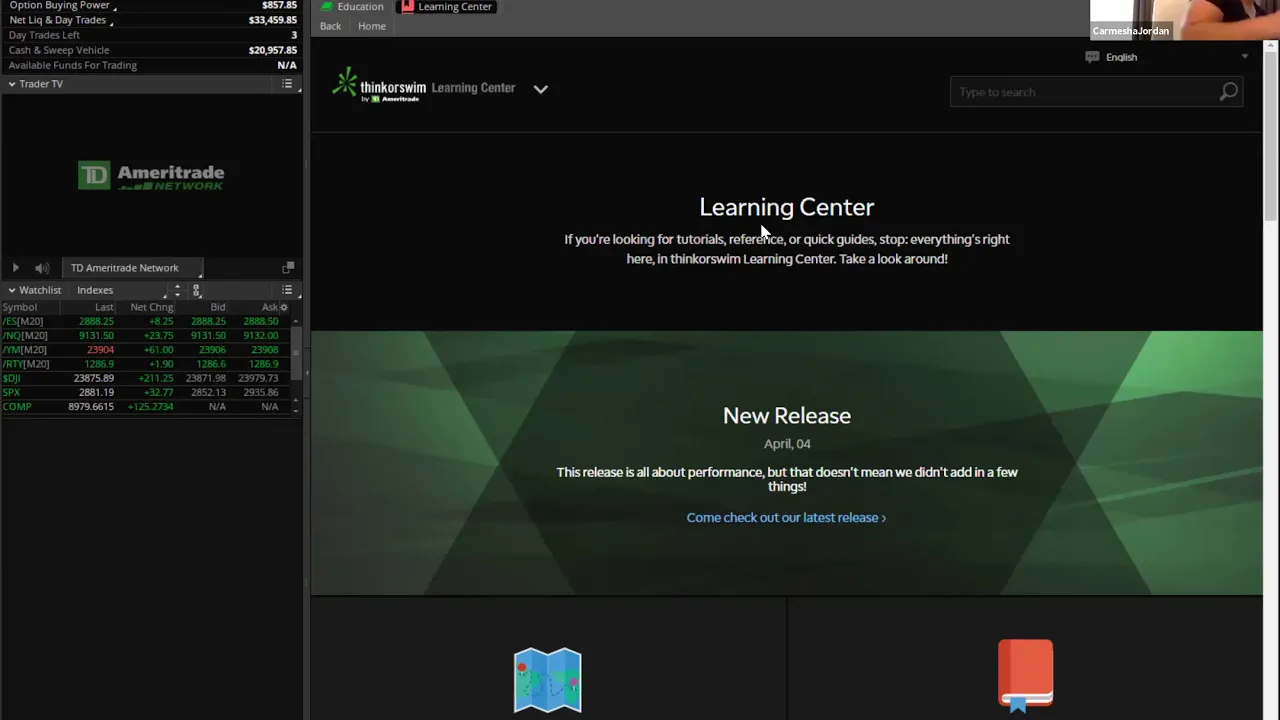
Task: Select the /RTY[M20] watchlist row
Action: pos(147,364)
